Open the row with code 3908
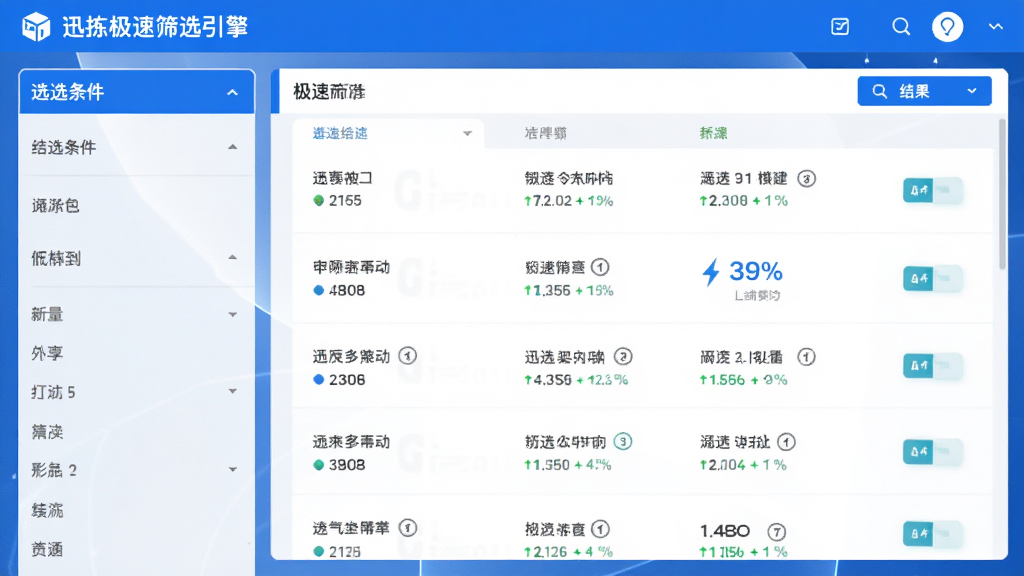This screenshot has height=576, width=1024. [x=643, y=452]
